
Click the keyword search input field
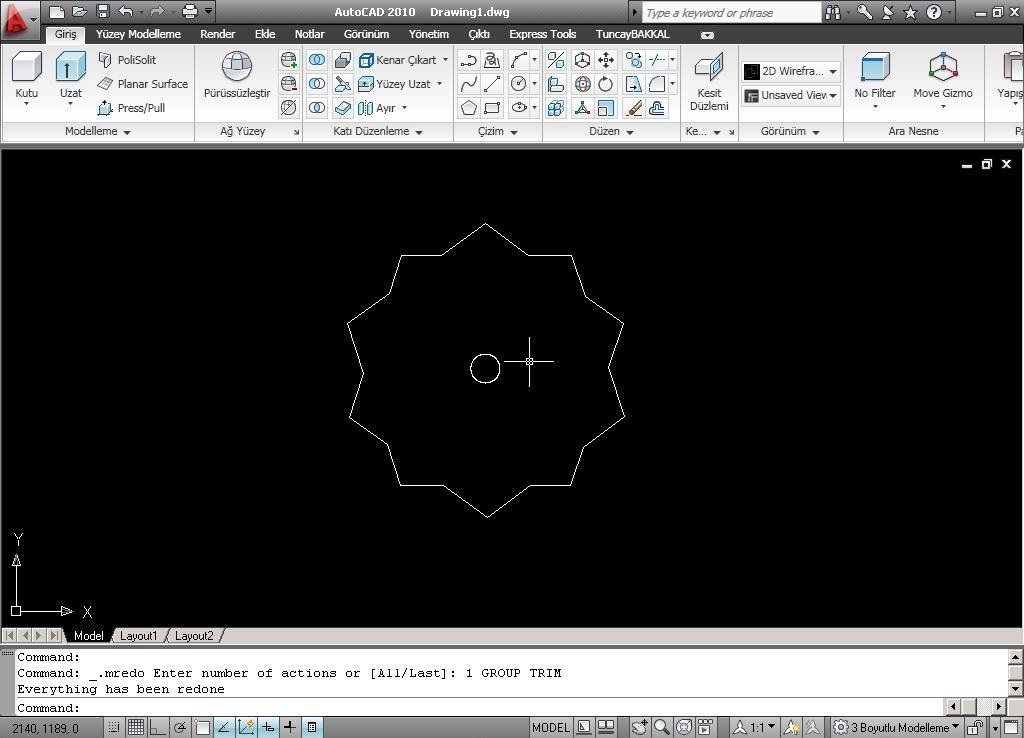click(x=730, y=13)
